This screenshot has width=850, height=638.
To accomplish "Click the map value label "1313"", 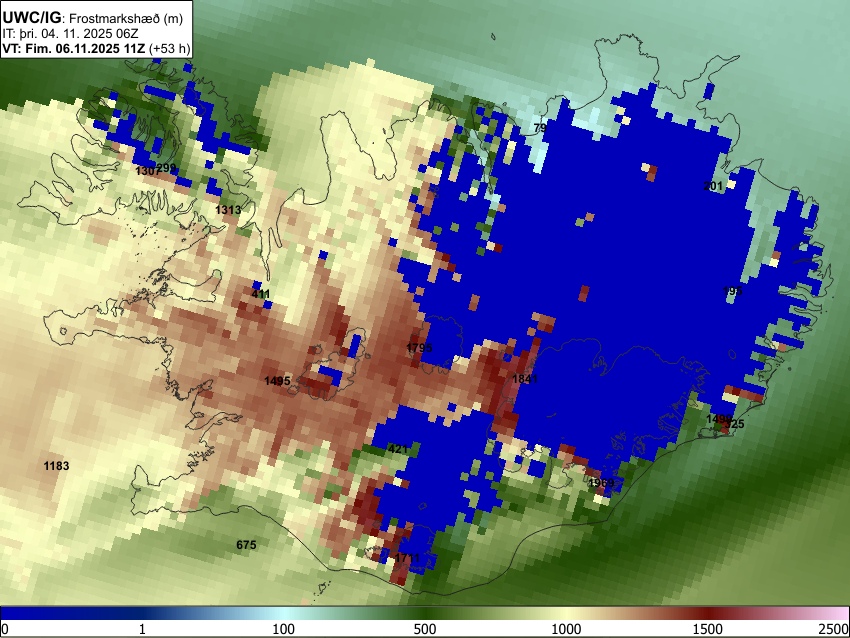I will click(228, 210).
